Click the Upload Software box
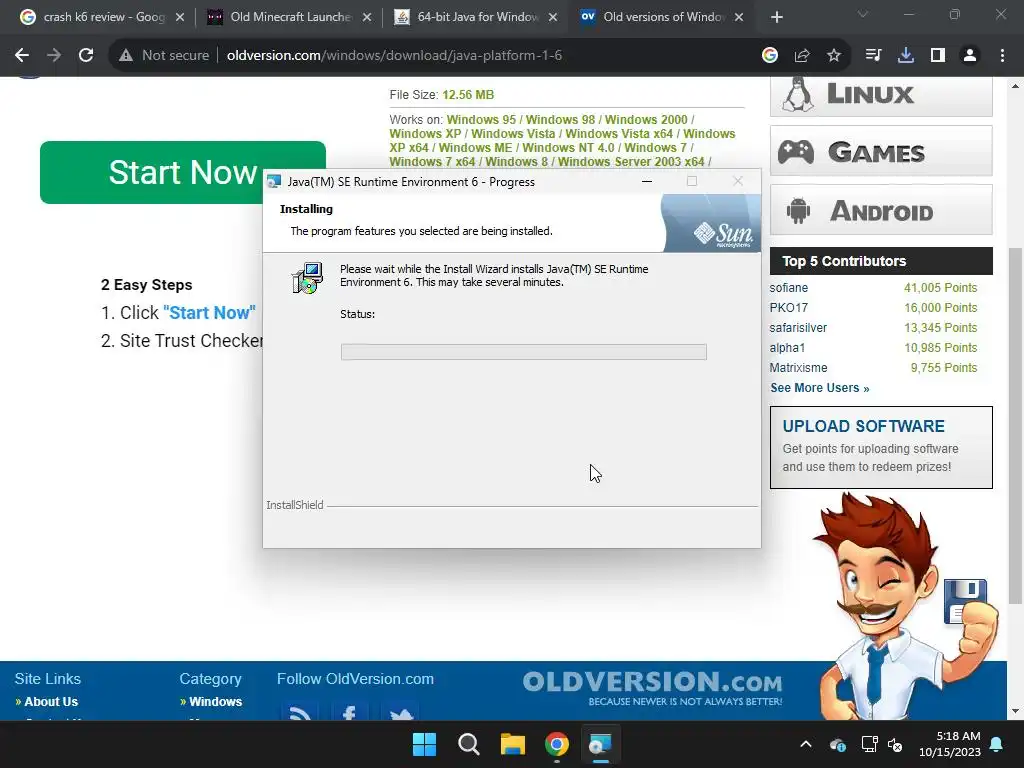 pyautogui.click(x=881, y=447)
